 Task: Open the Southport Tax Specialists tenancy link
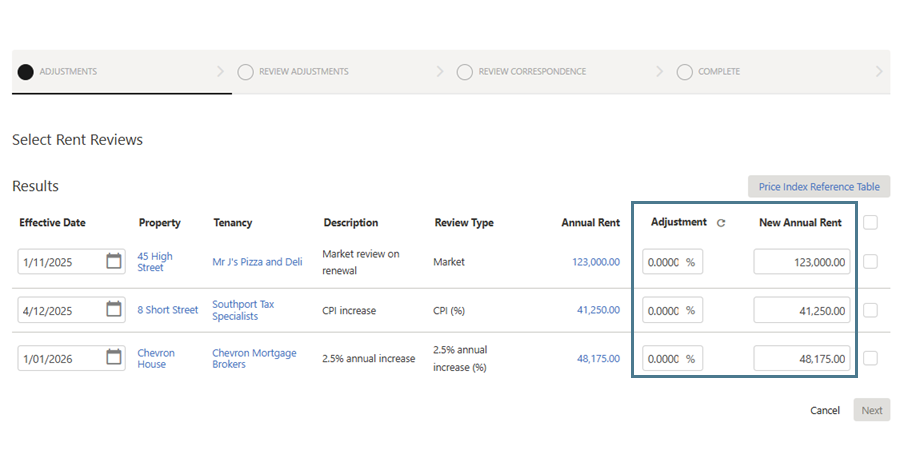tap(243, 310)
